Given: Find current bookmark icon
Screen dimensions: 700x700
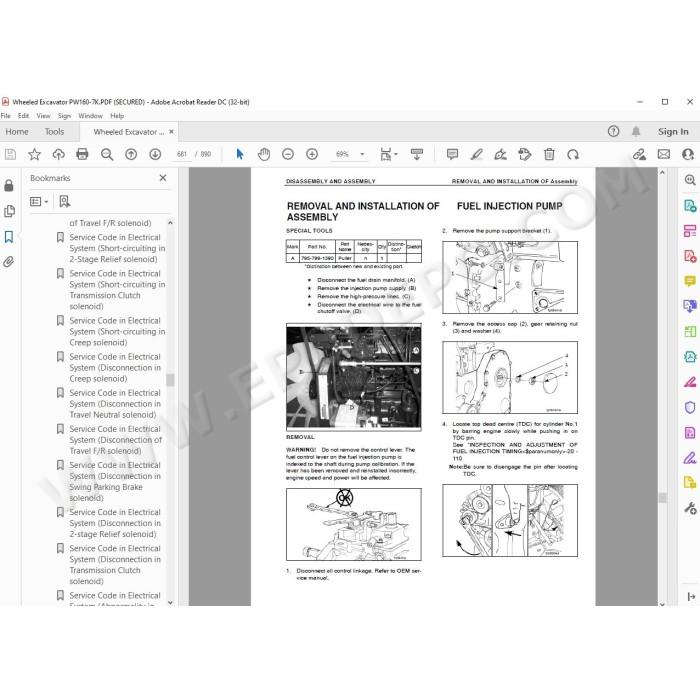Looking at the screenshot, I should 65,202.
